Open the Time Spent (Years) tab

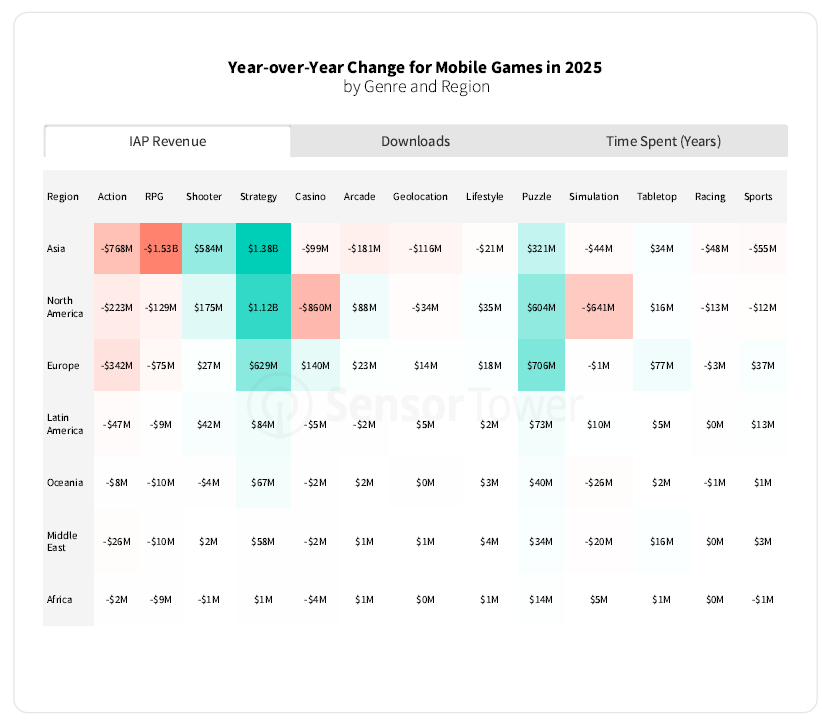663,141
